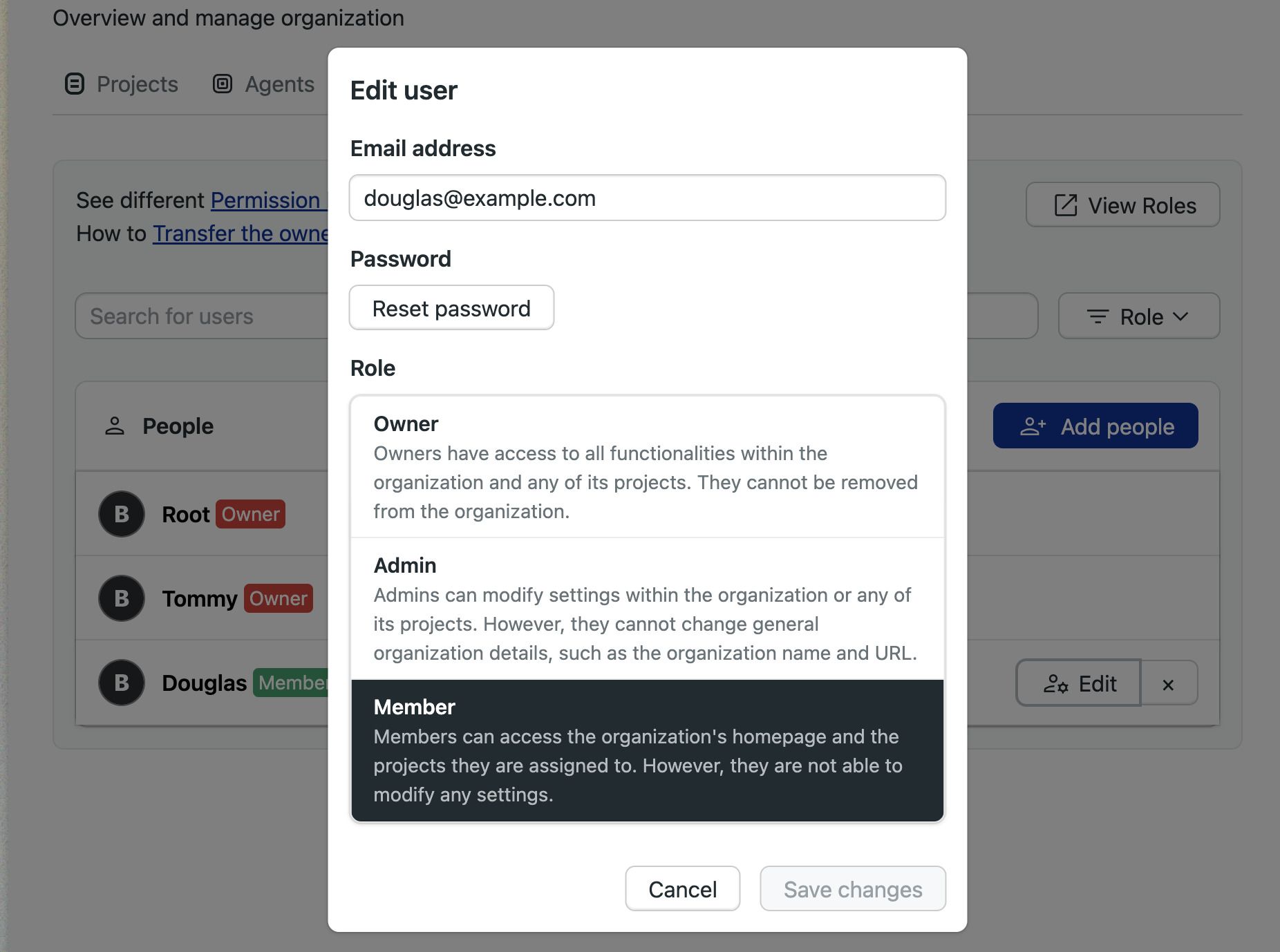Open the Permission link
Screen dimensions: 1280x952
click(269, 200)
